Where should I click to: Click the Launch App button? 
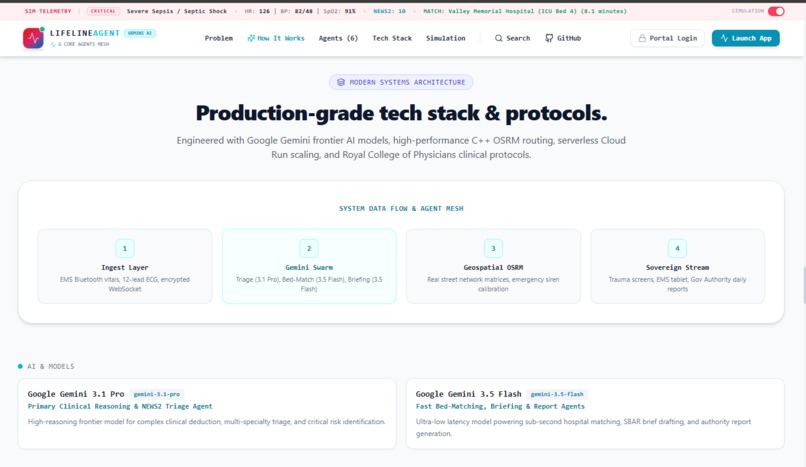(746, 38)
